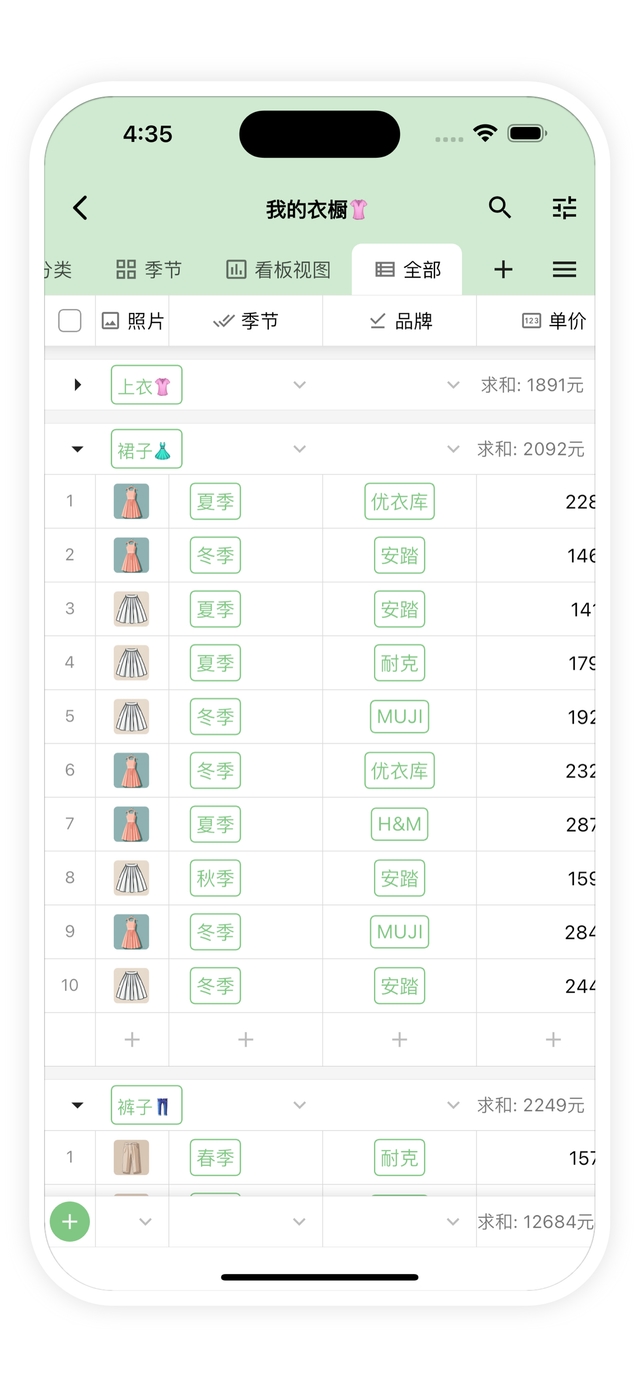Tap the 秋季 season tag in row 8
Image resolution: width=640 pixels, height=1387 pixels.
tap(215, 879)
